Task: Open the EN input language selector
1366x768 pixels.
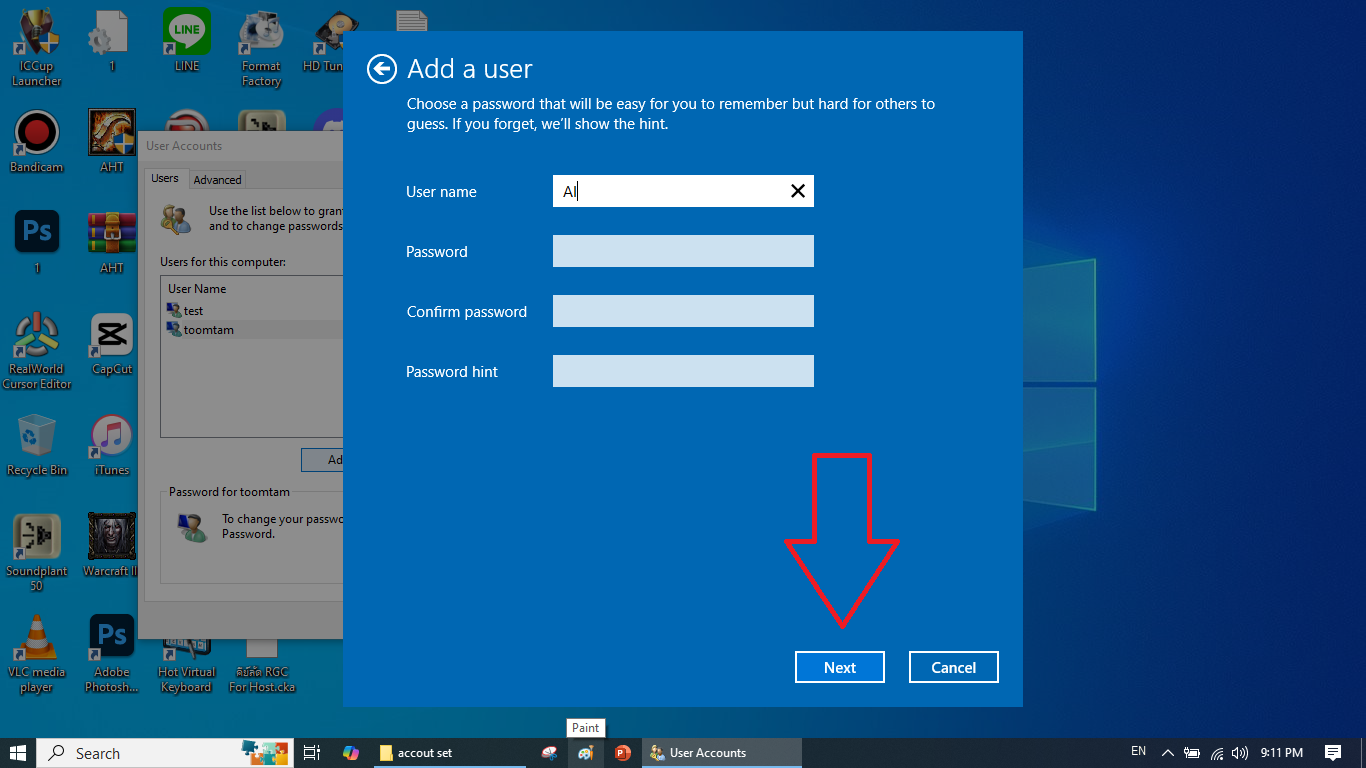Action: pyautogui.click(x=1138, y=751)
